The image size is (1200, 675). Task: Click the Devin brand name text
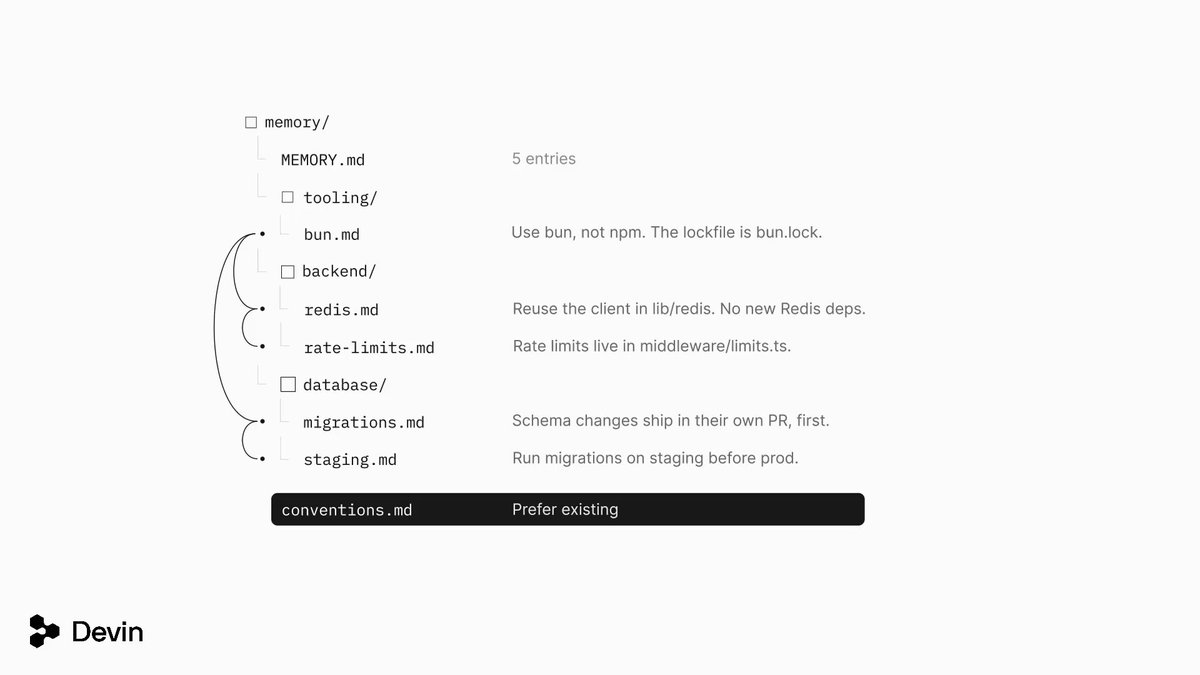108,632
